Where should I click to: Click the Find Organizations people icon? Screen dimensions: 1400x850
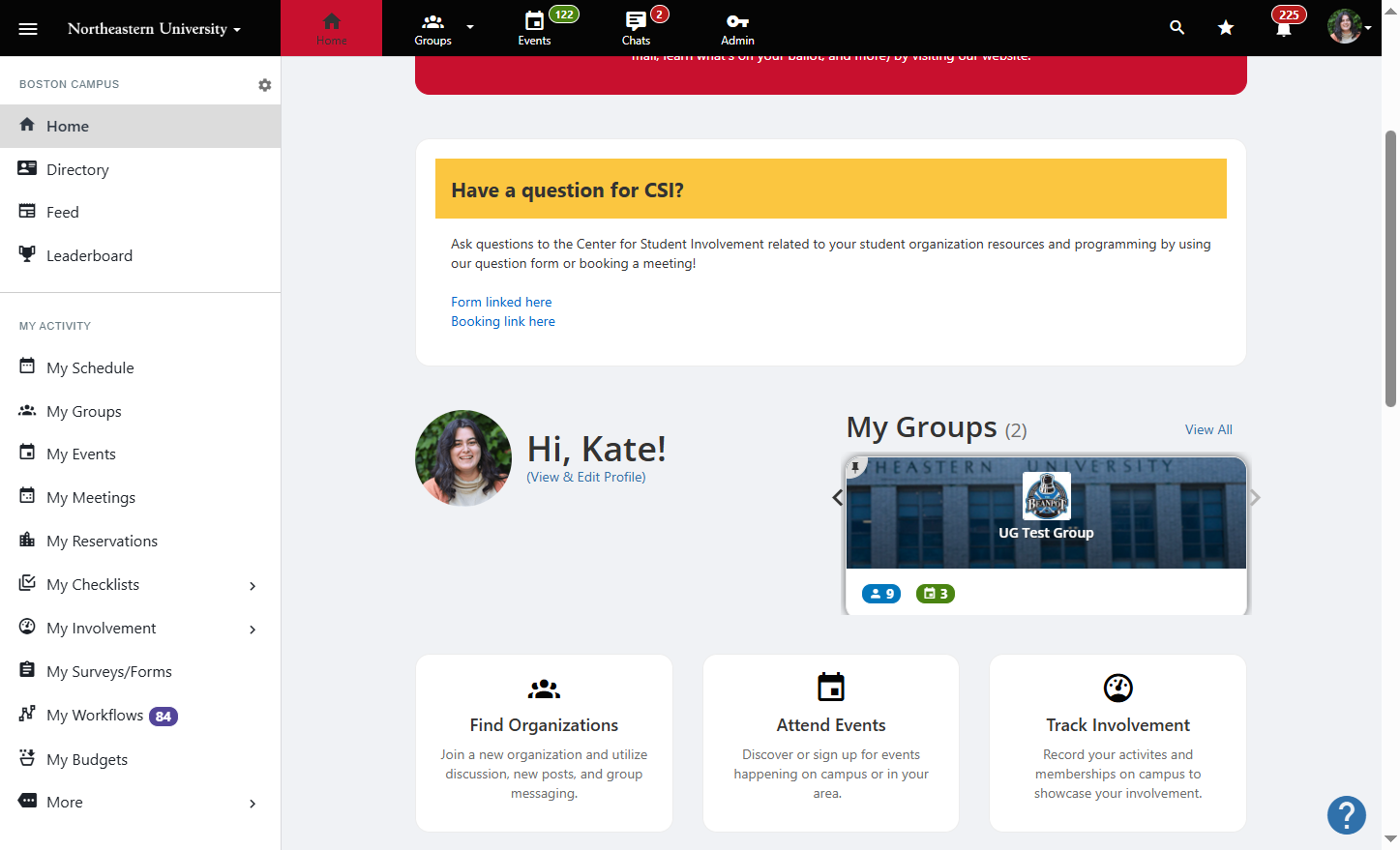(x=544, y=689)
